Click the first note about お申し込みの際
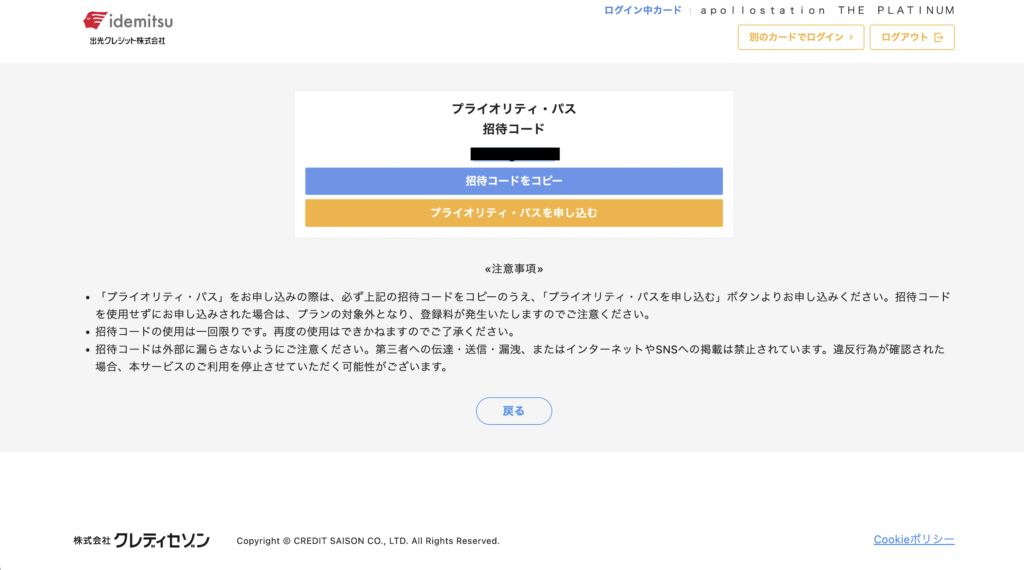Image resolution: width=1024 pixels, height=570 pixels. (522, 306)
